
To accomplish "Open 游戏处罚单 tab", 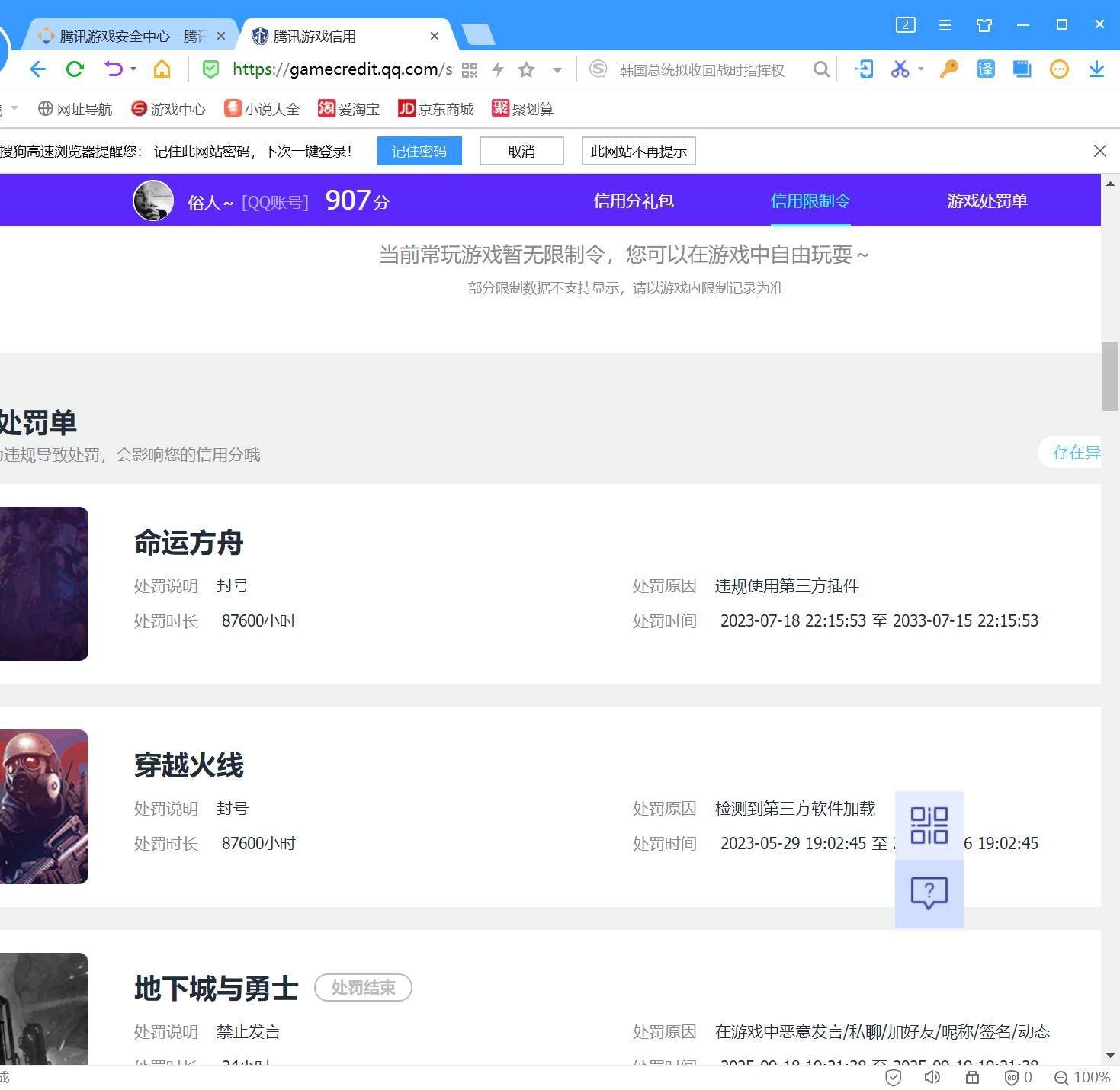I will point(987,201).
